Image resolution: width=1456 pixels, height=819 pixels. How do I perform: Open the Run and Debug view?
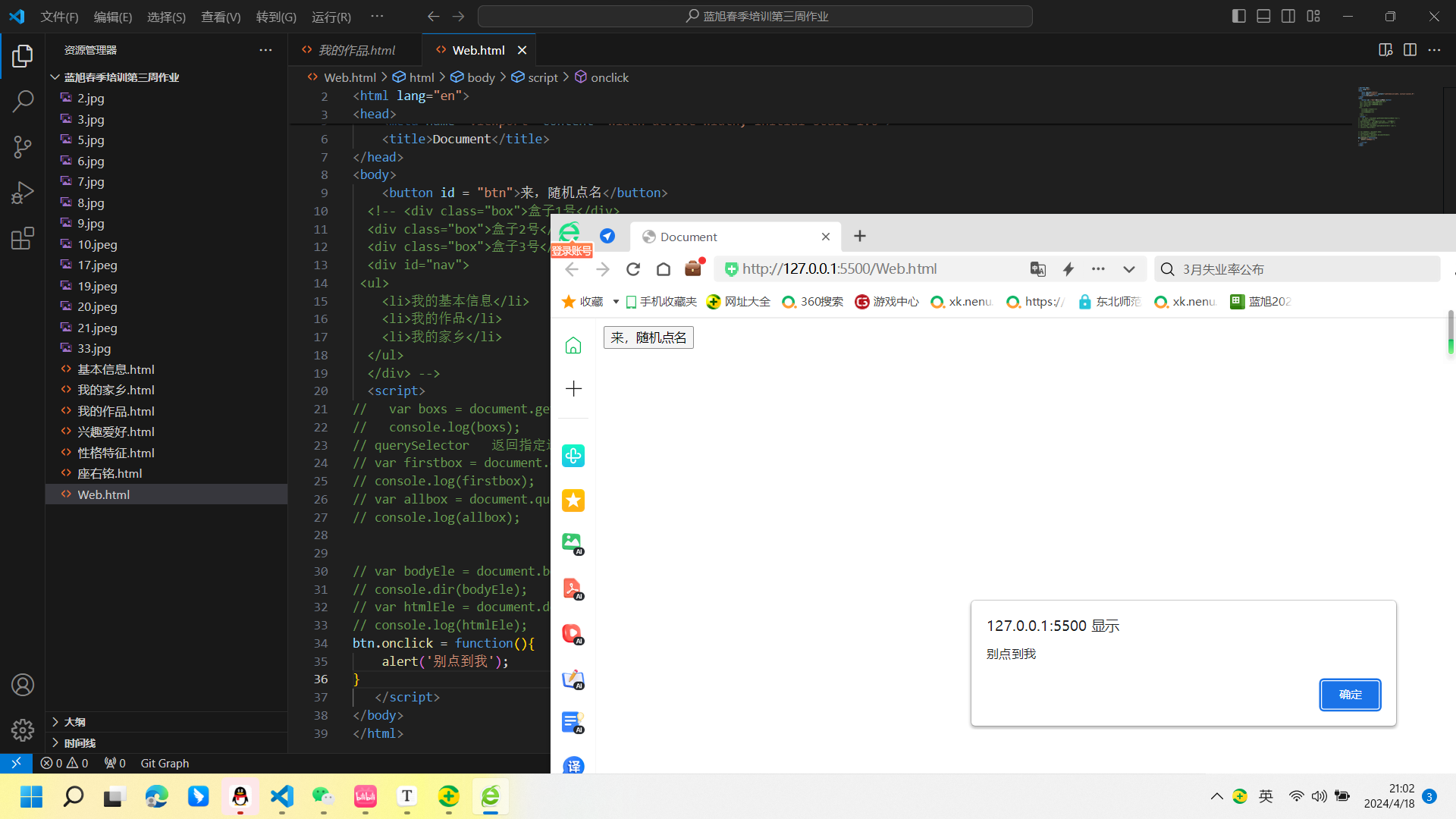click(23, 193)
